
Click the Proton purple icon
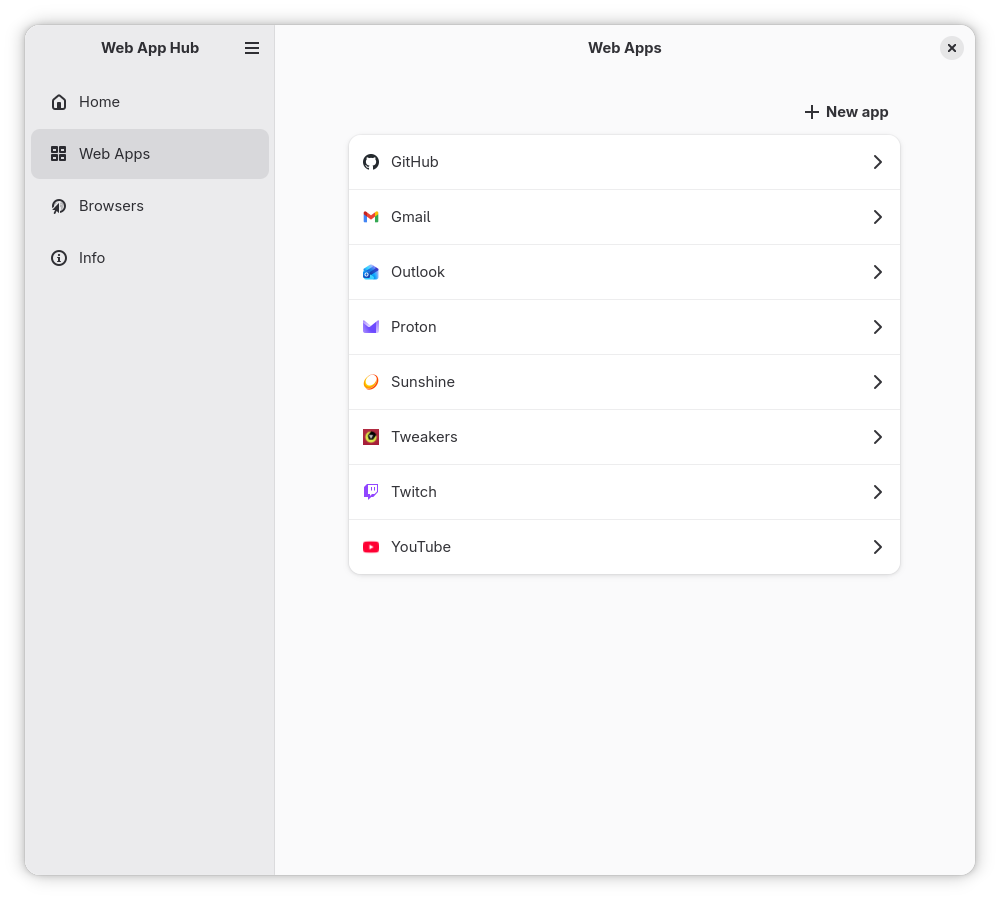[x=371, y=327]
